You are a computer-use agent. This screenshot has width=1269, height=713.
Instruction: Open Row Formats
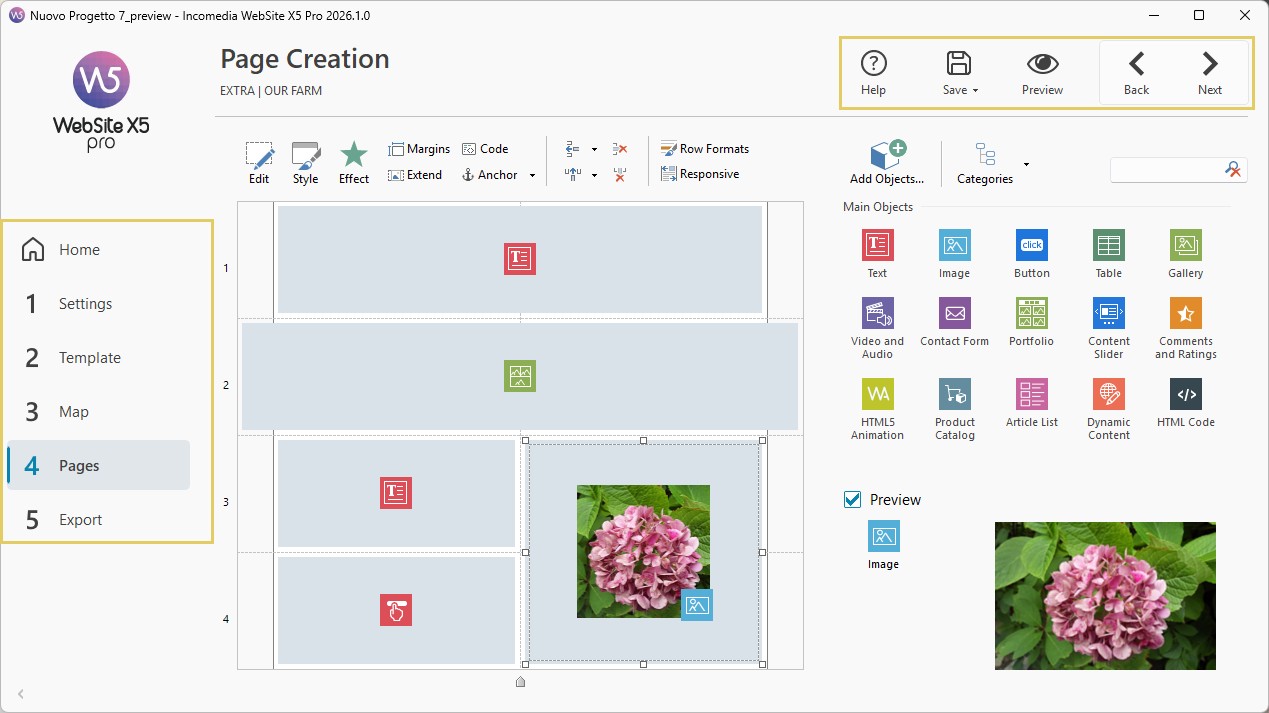coord(705,149)
